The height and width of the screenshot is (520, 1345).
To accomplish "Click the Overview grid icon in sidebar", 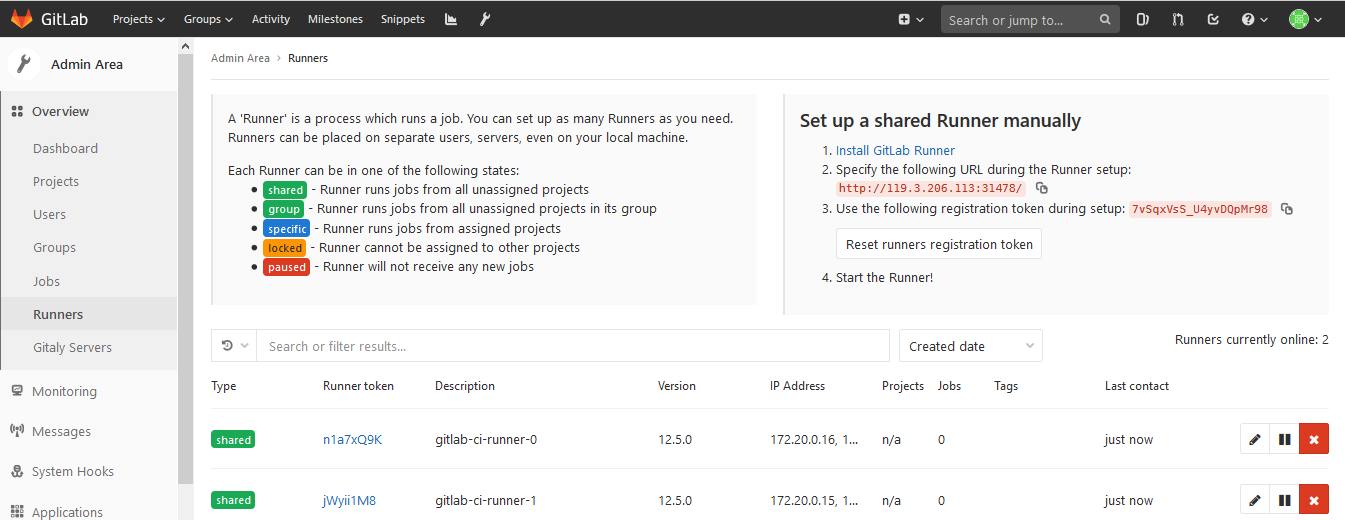I will (x=17, y=111).
